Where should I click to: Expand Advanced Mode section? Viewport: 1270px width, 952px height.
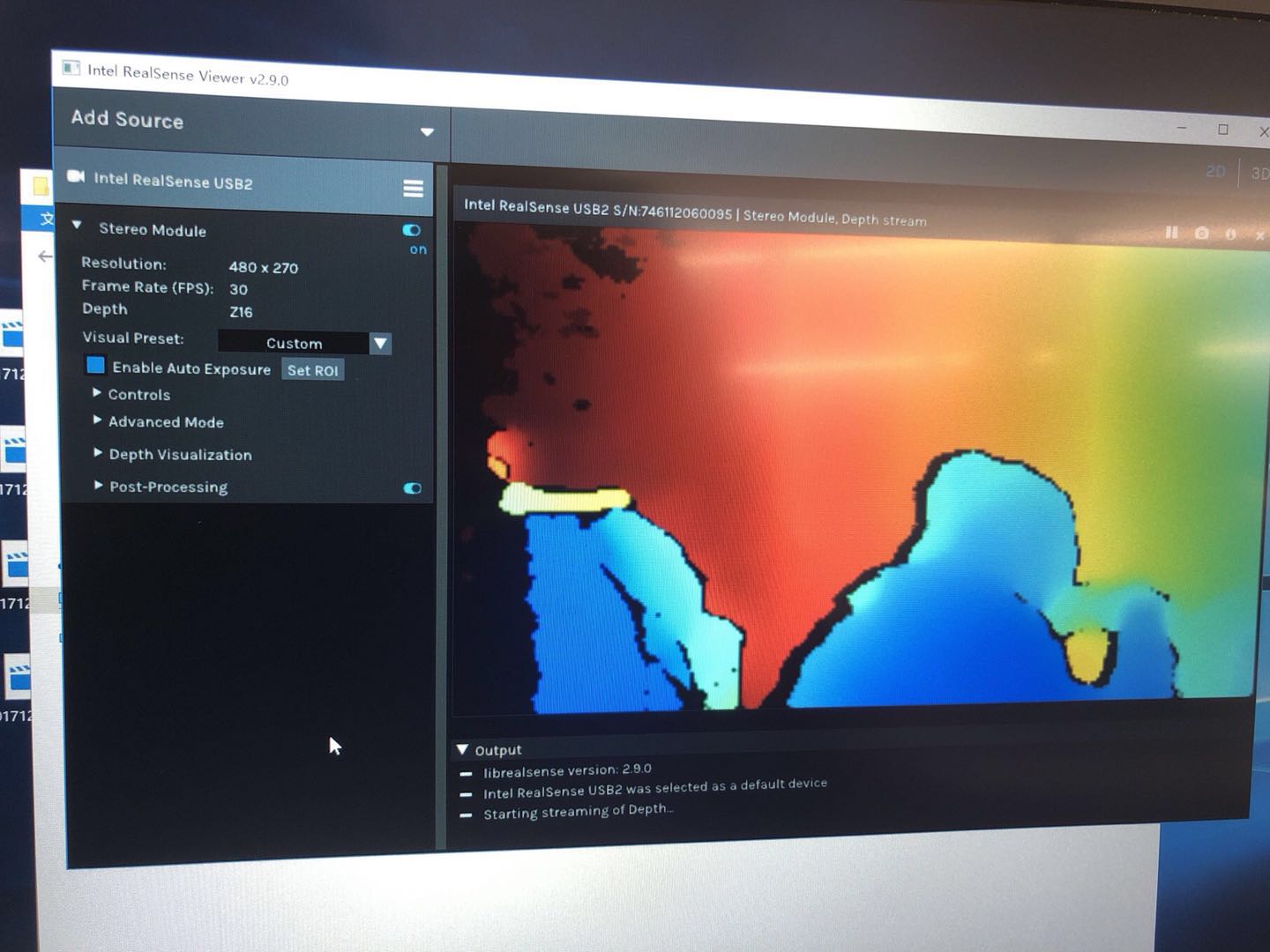pos(97,420)
